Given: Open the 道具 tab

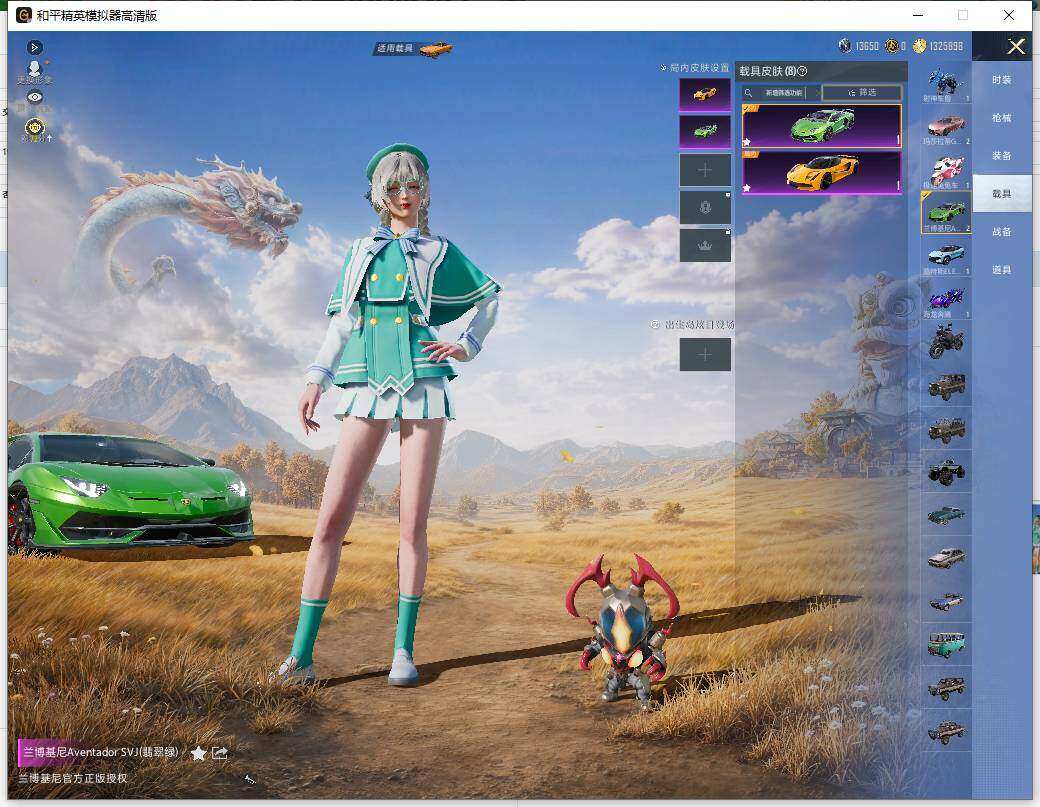Looking at the screenshot, I should [1002, 270].
